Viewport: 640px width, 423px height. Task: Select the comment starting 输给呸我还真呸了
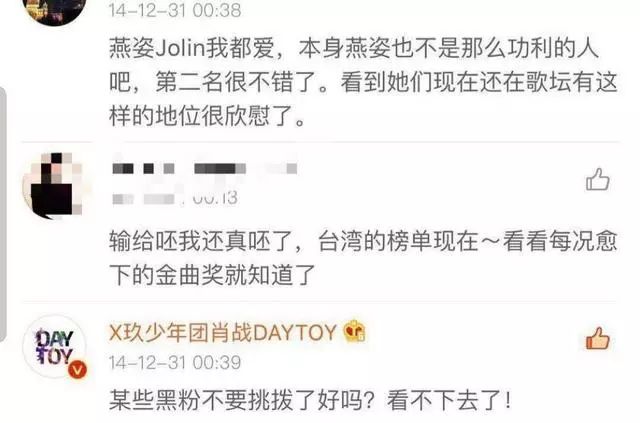coord(363,258)
